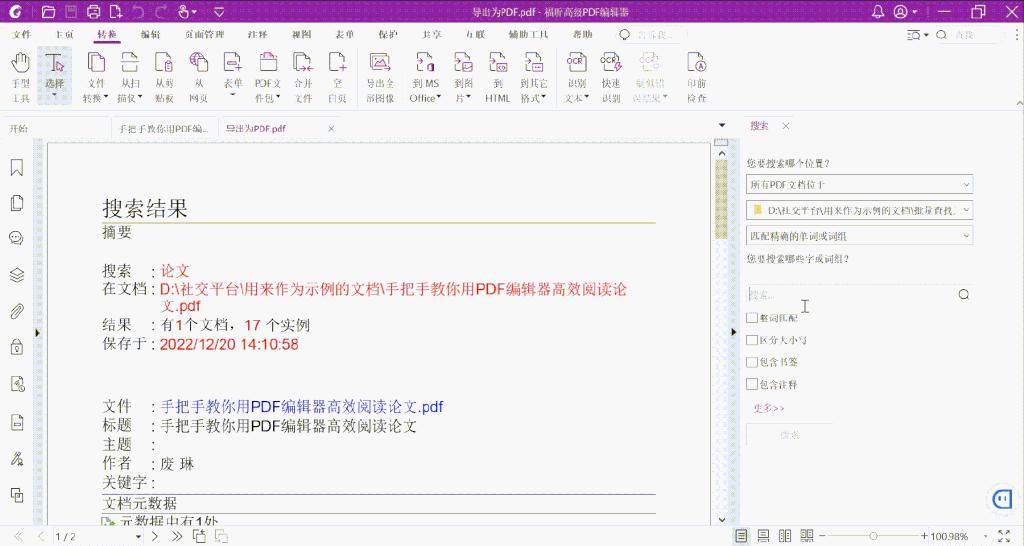Click the zoom in plus button

click(924, 536)
